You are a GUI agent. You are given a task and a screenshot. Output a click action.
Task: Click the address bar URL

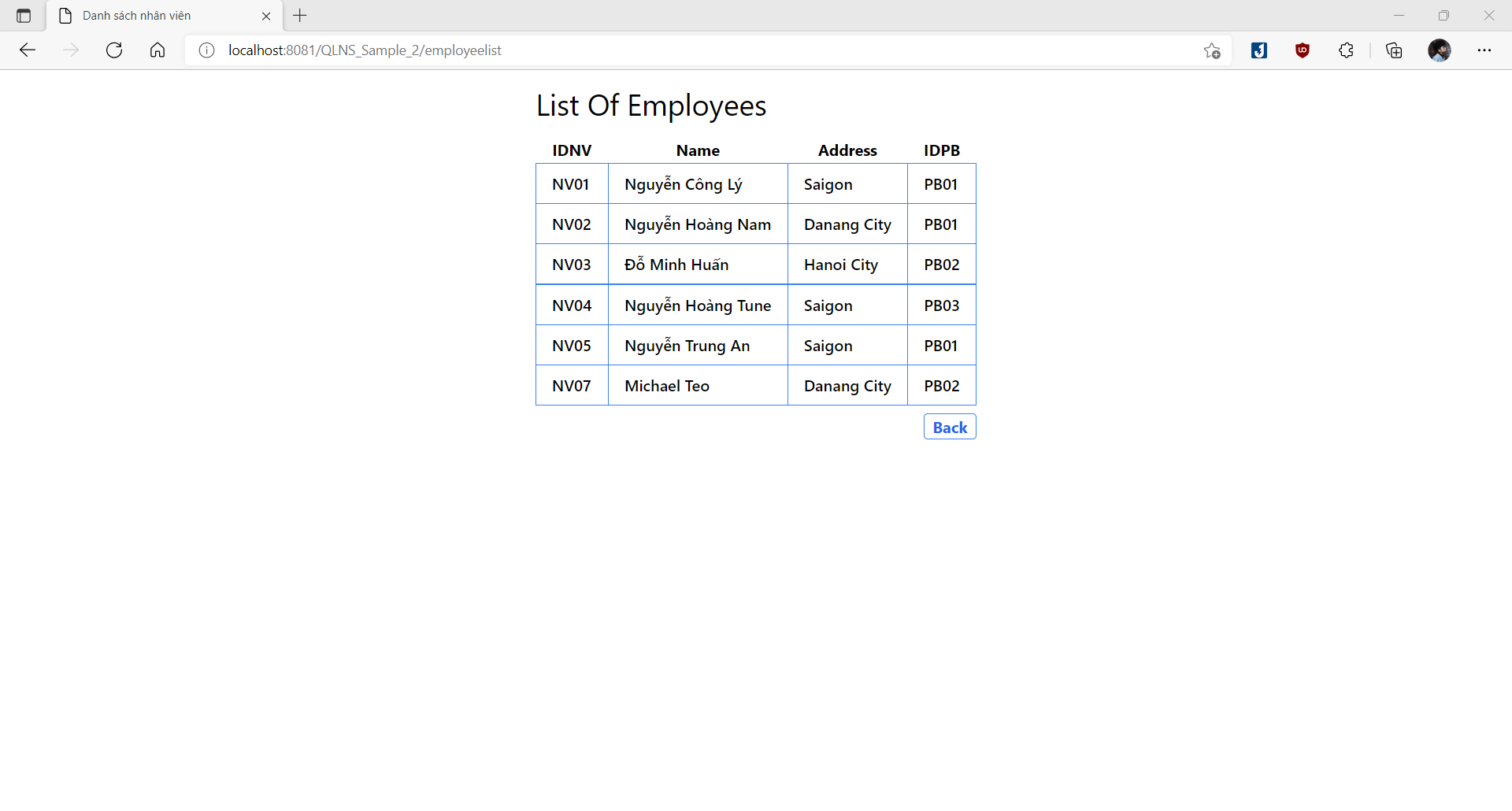pyautogui.click(x=365, y=50)
